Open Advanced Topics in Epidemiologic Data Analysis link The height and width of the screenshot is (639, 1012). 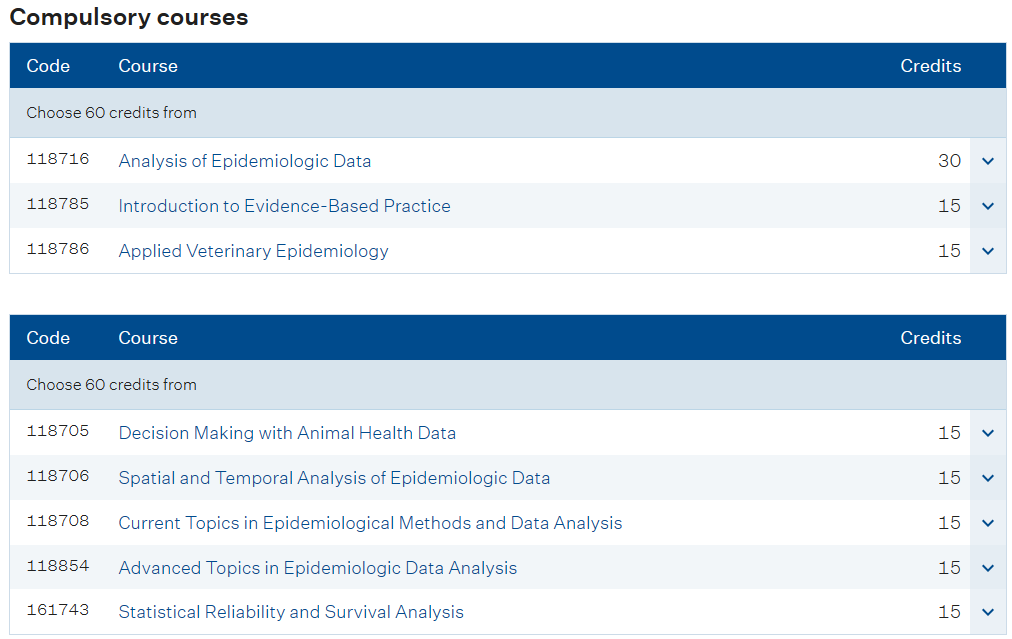pos(318,568)
